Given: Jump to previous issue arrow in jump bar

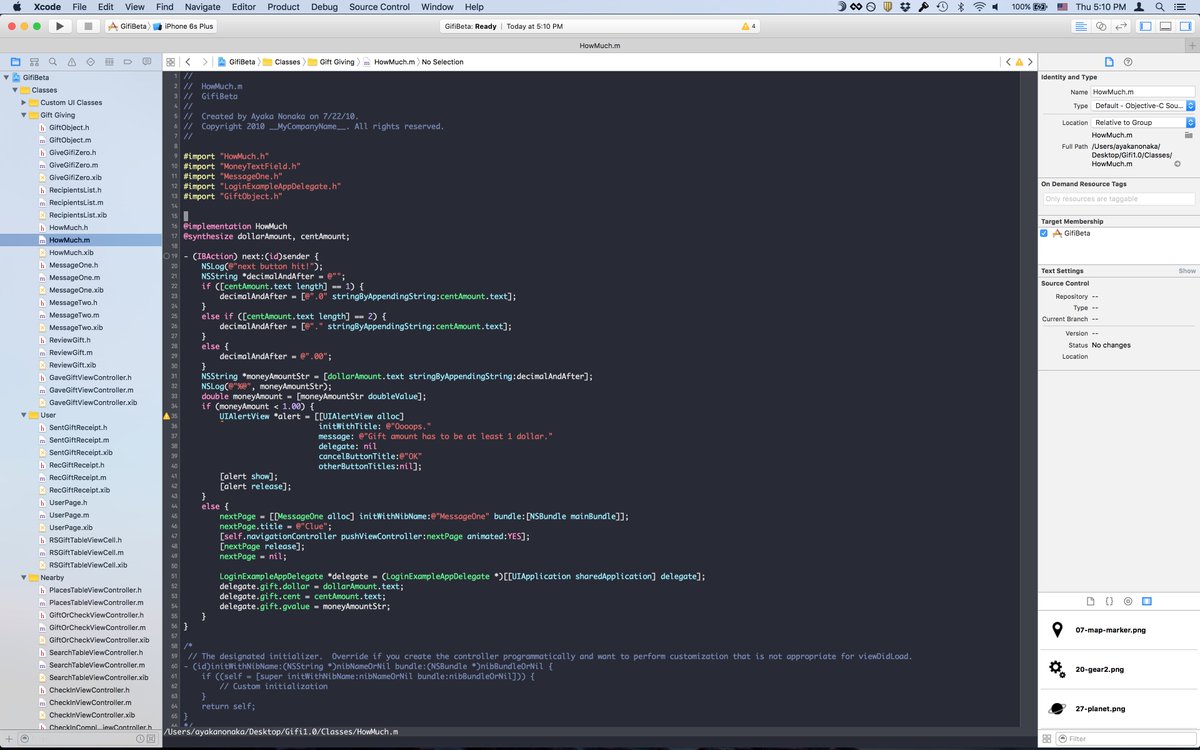Looking at the screenshot, I should 1007,62.
